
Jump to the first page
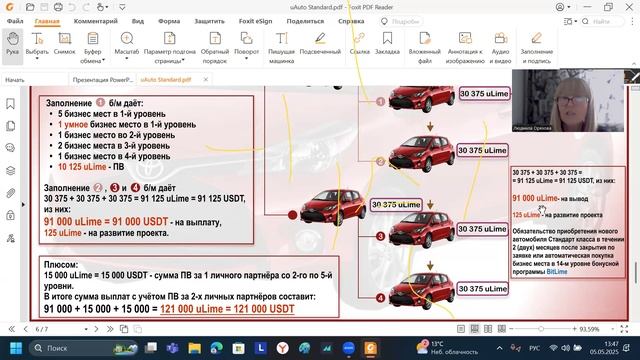(11, 329)
